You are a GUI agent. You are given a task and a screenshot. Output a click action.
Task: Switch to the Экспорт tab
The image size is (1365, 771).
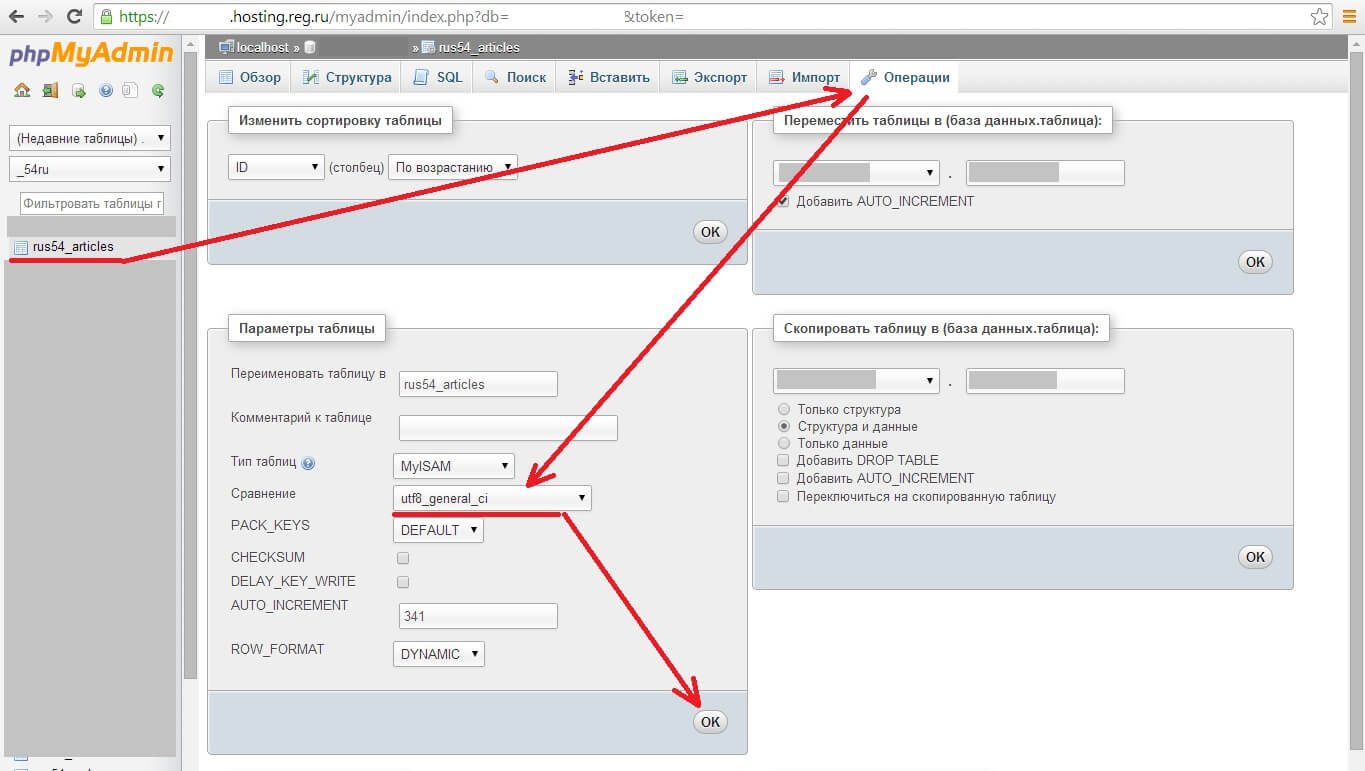click(x=709, y=77)
